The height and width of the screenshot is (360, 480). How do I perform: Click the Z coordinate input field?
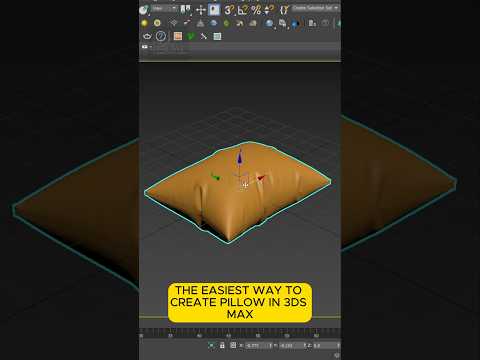point(325,346)
